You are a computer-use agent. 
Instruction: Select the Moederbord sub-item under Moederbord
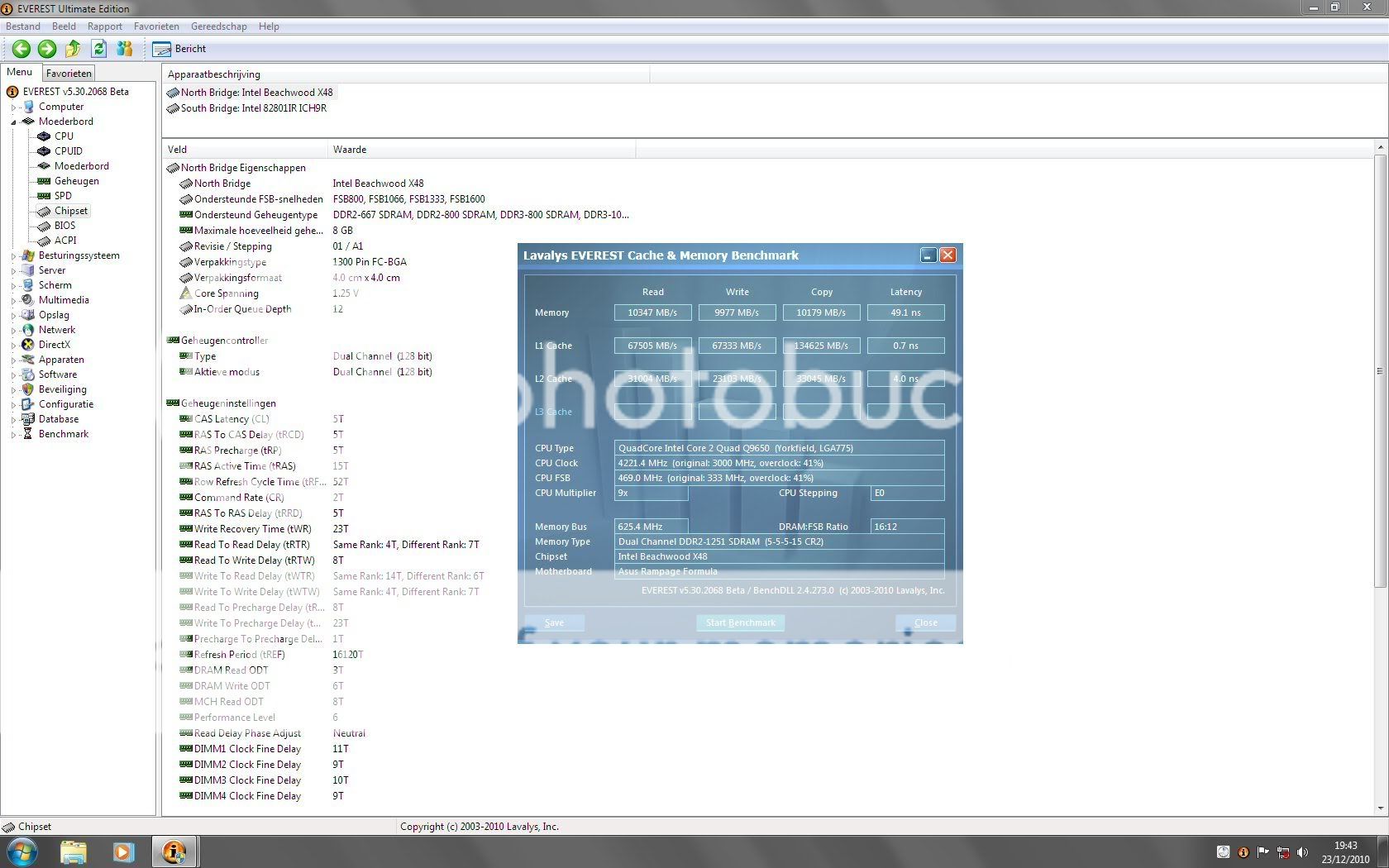click(81, 166)
